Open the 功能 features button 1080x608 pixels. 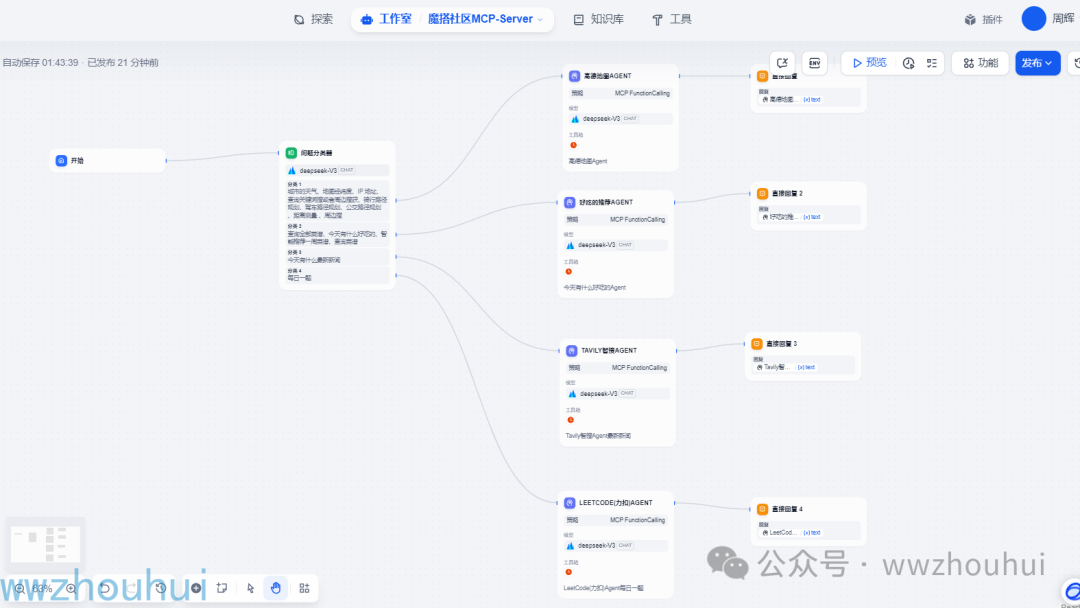pos(981,63)
